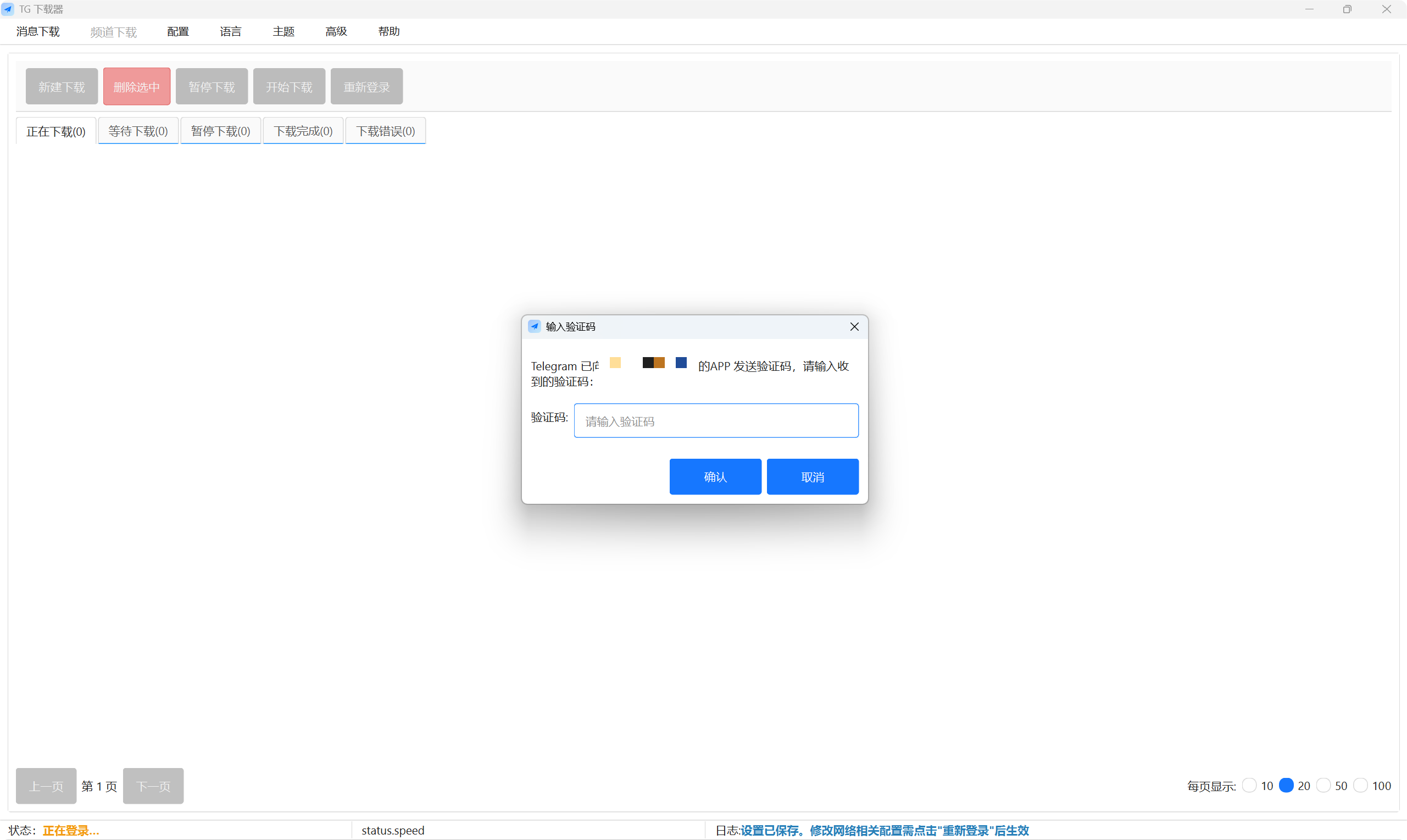Click the 确认 button

click(715, 477)
